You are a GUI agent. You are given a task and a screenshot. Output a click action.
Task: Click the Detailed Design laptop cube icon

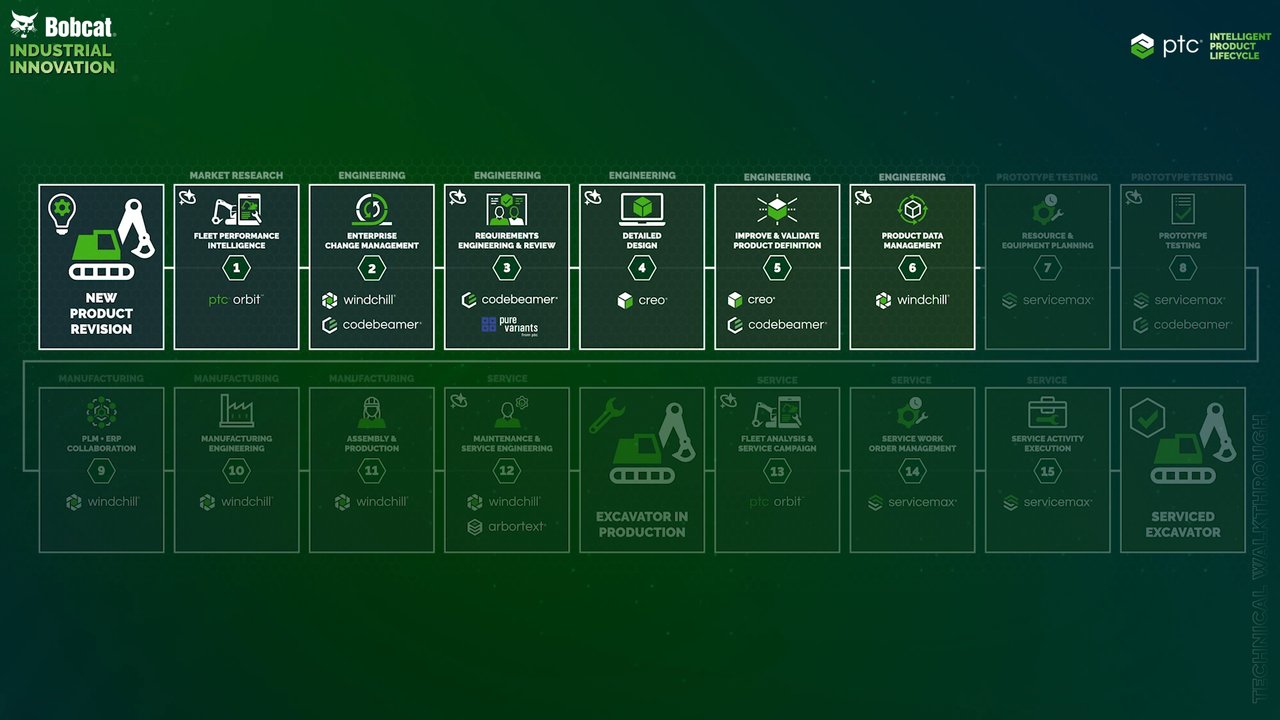[x=642, y=209]
